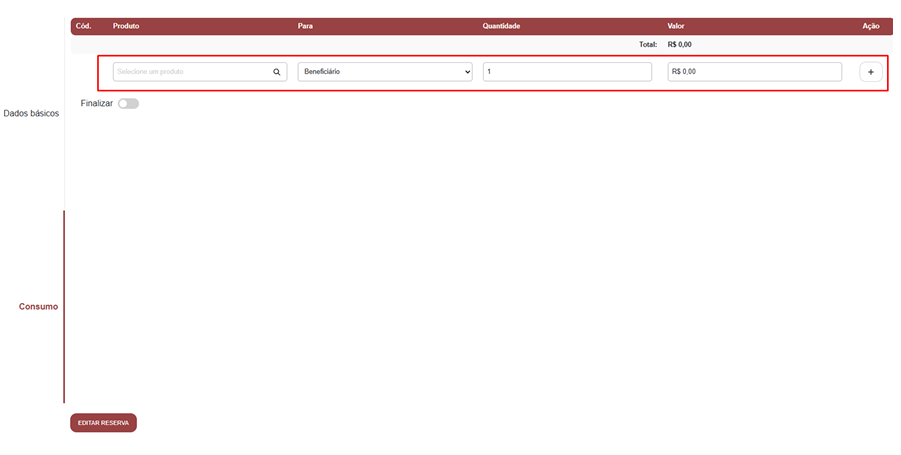The width and height of the screenshot is (901, 455).
Task: Click the Finalizar label text
Action: tap(97, 104)
